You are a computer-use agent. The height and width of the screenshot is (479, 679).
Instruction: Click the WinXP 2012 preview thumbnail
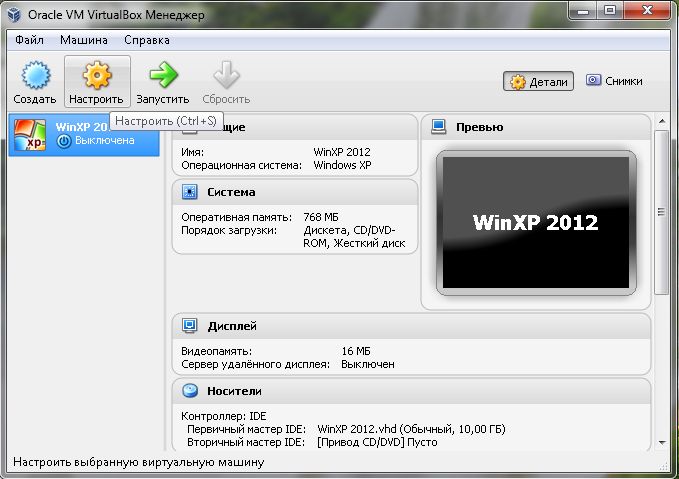[535, 222]
